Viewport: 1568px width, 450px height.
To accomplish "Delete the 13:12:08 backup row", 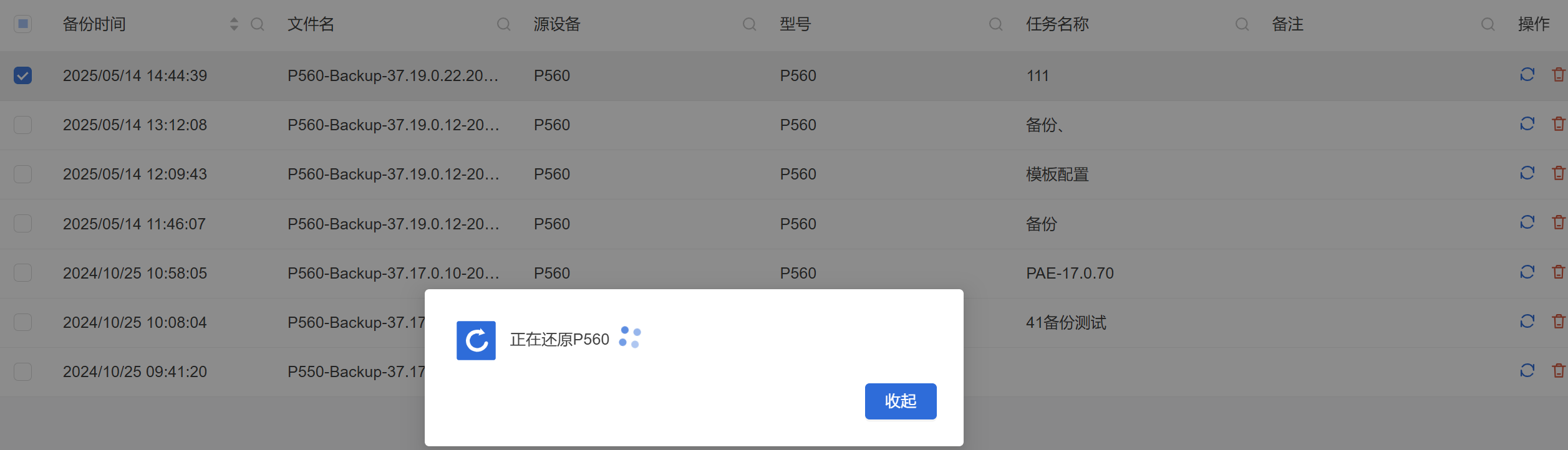I will coord(1558,124).
